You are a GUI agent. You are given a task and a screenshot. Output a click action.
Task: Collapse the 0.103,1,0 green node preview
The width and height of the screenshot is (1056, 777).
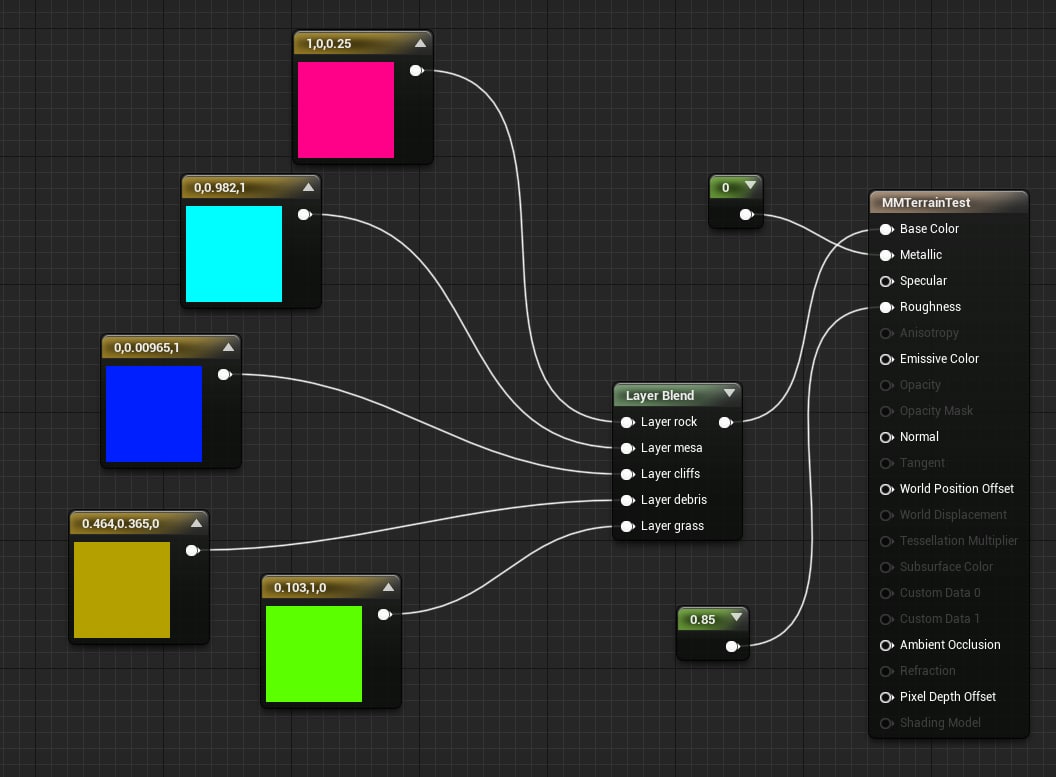pyautogui.click(x=389, y=587)
